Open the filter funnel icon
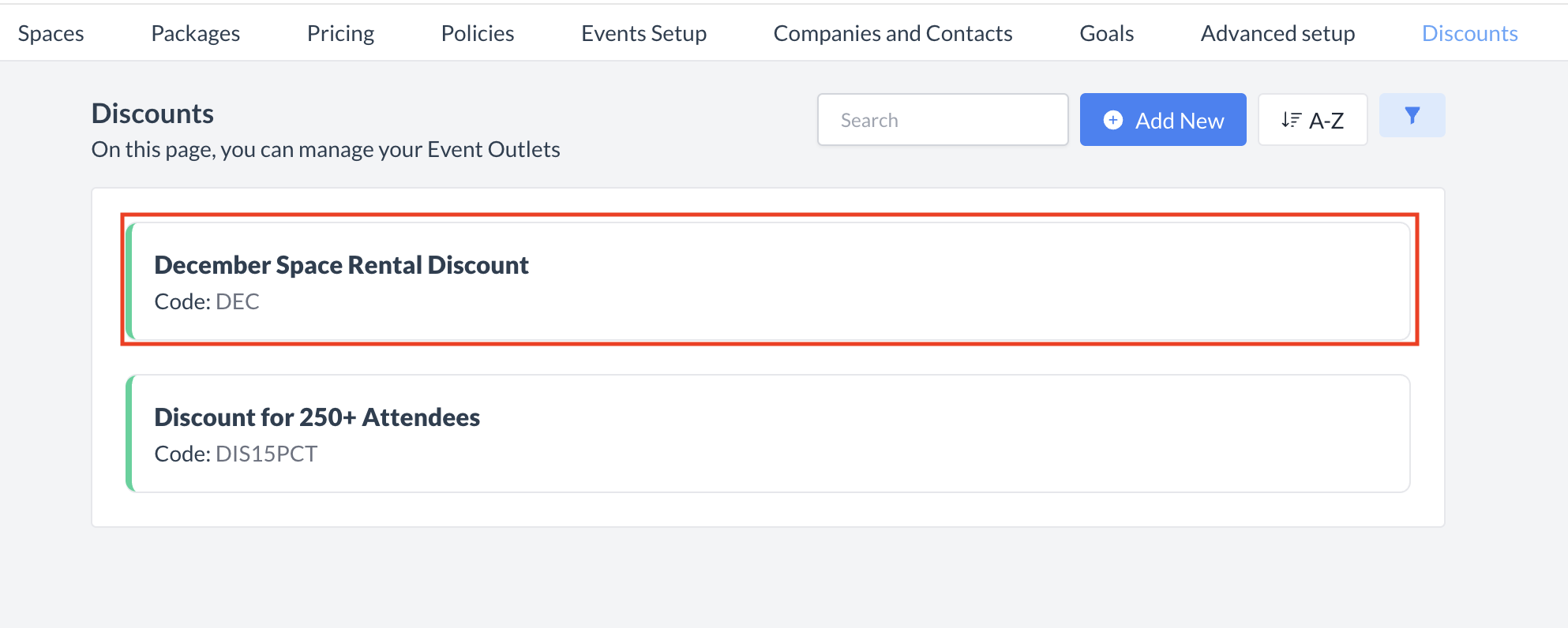This screenshot has height=628, width=1568. 1412,116
